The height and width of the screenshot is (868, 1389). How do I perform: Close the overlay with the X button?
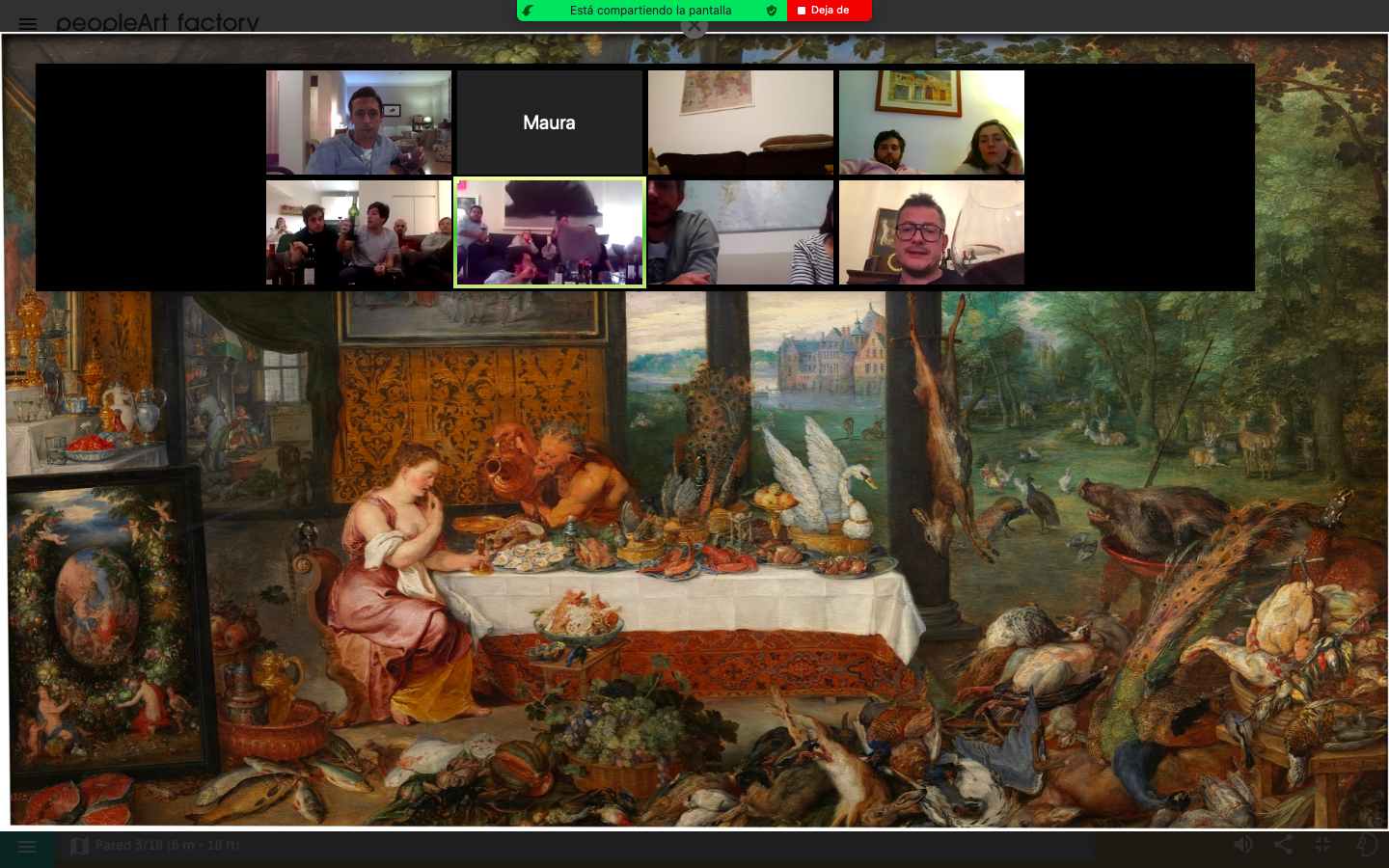tap(694, 26)
